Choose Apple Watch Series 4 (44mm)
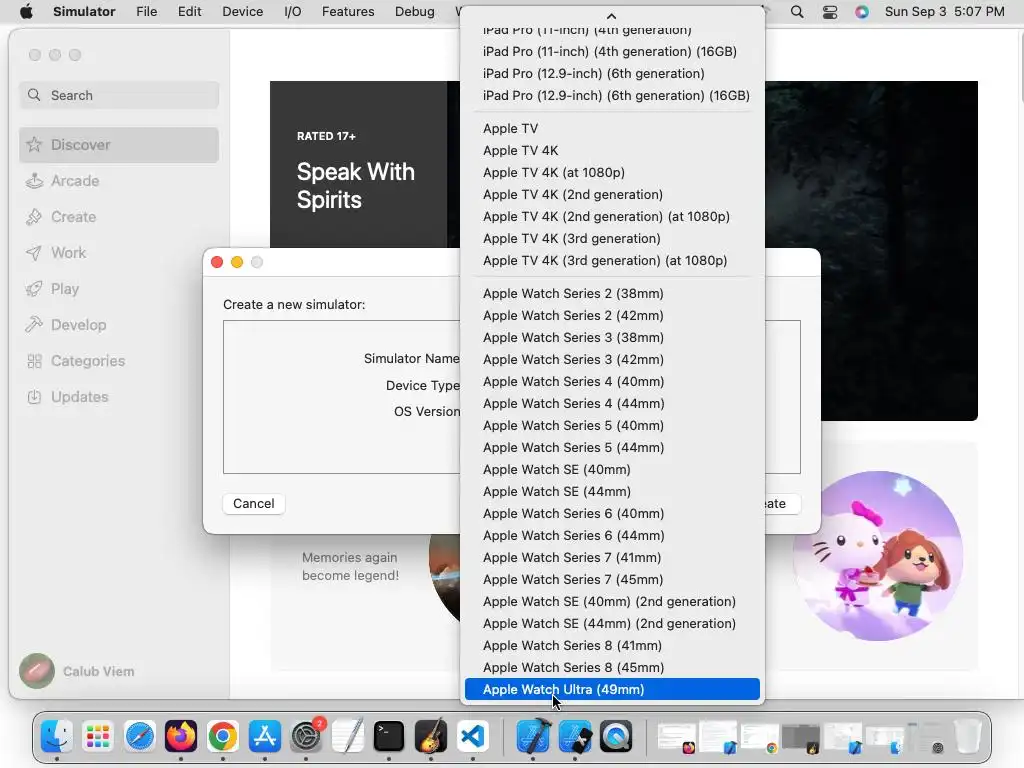The width and height of the screenshot is (1024, 768). [x=612, y=403]
